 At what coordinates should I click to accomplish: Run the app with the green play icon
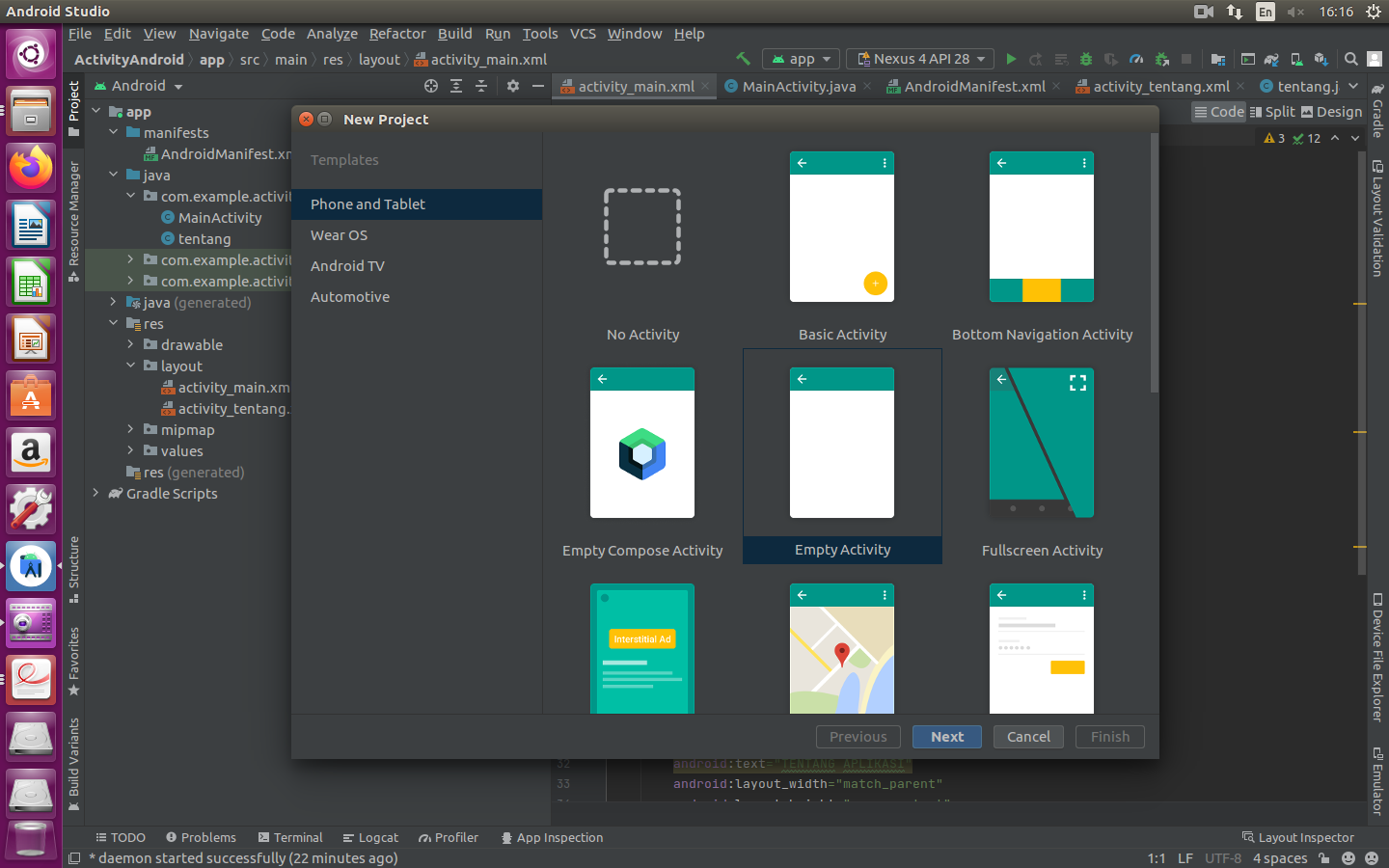coord(1011,59)
